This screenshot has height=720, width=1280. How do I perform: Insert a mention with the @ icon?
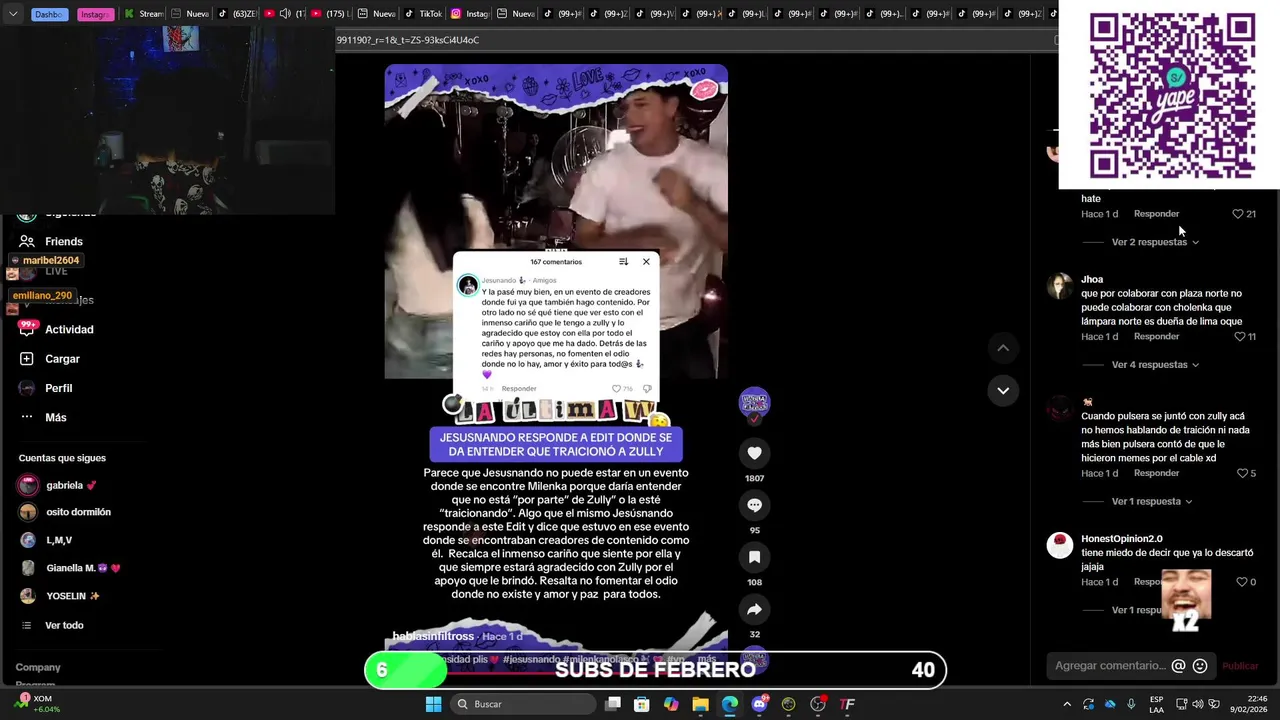click(1178, 666)
